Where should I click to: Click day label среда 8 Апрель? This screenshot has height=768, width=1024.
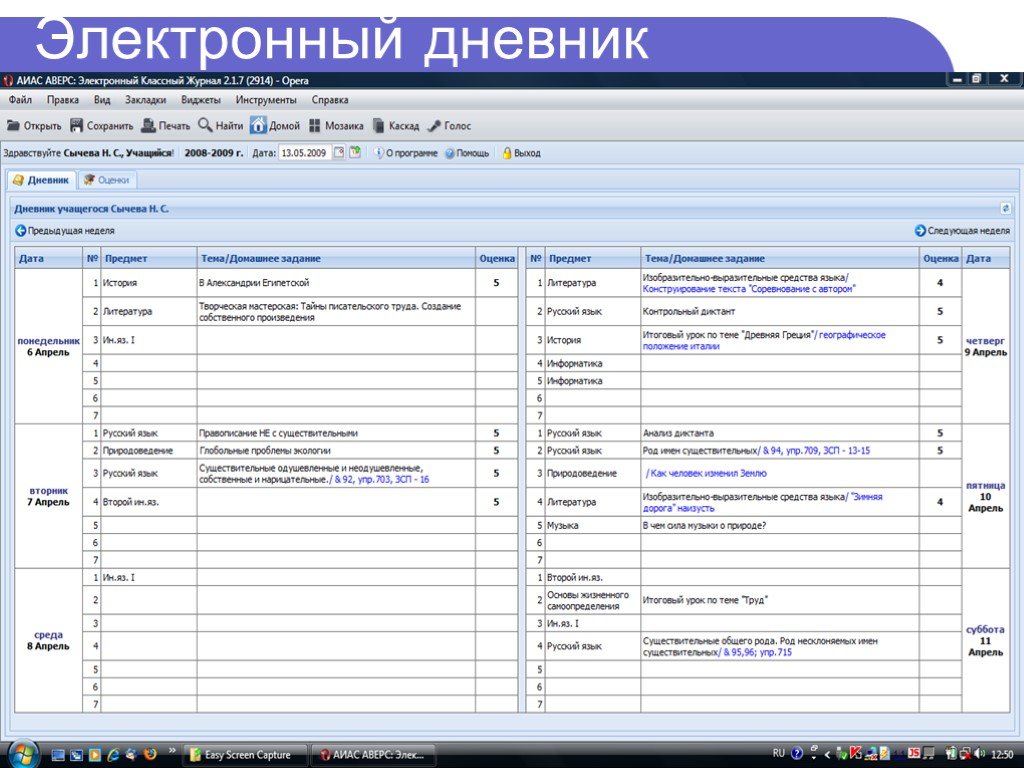(48, 640)
